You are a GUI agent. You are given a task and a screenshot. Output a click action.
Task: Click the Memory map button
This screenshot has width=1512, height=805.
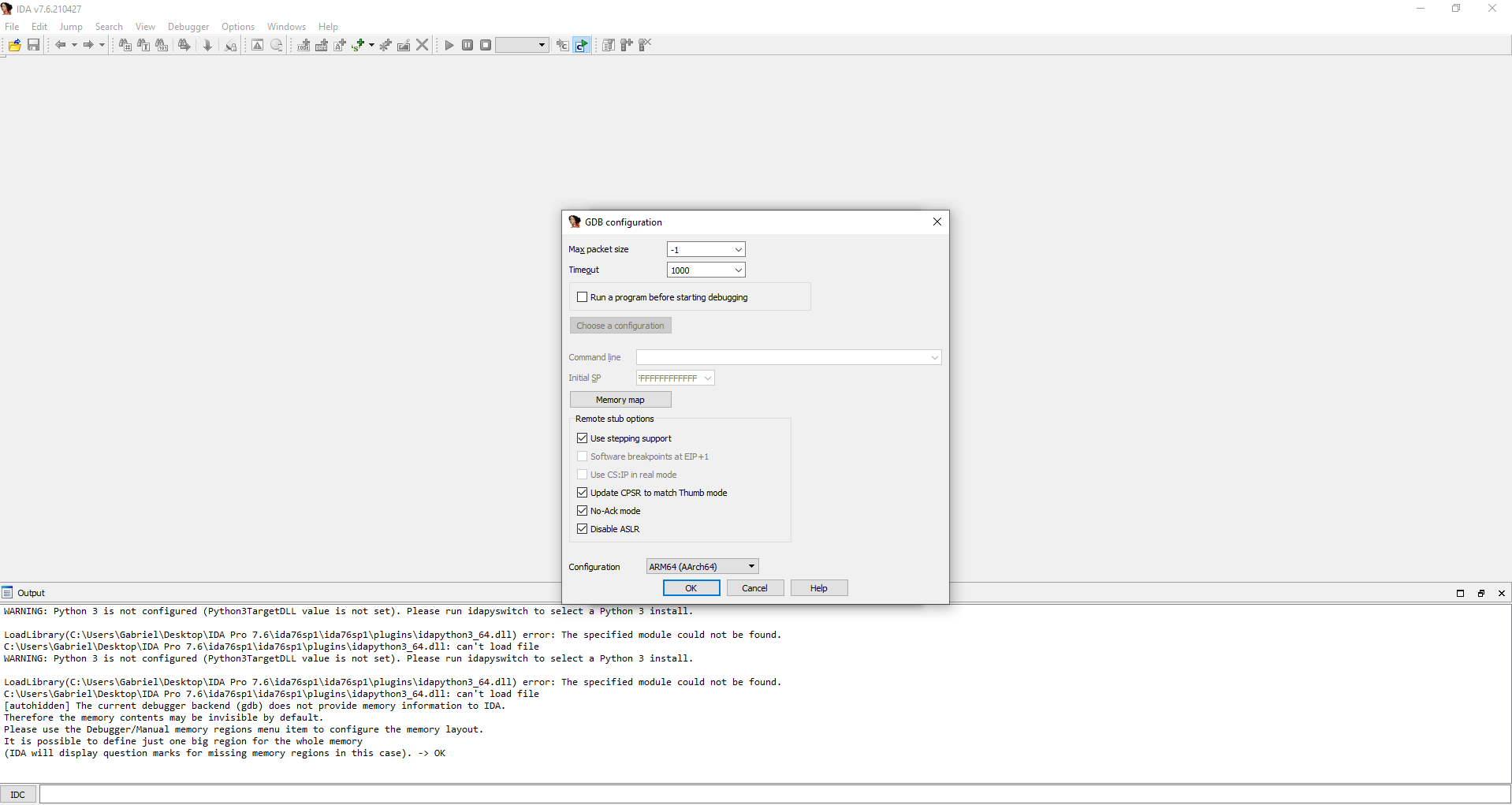pyautogui.click(x=620, y=400)
